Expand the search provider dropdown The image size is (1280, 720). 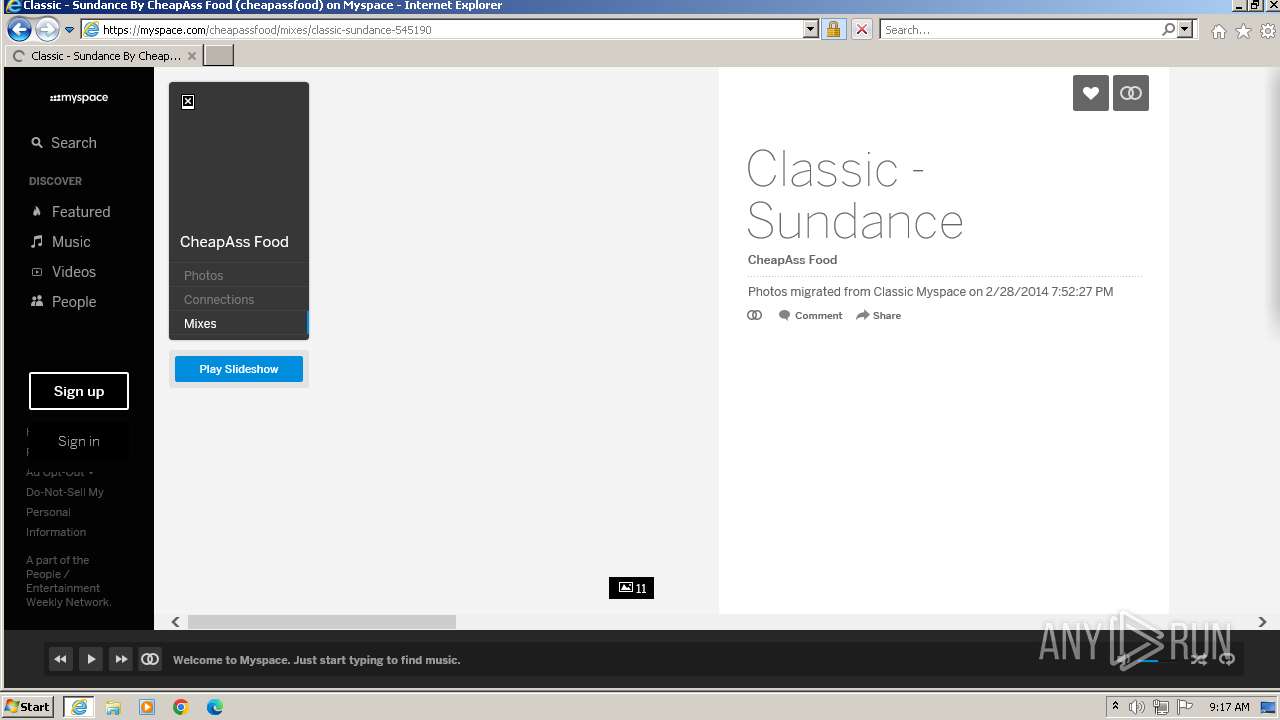click(1185, 30)
